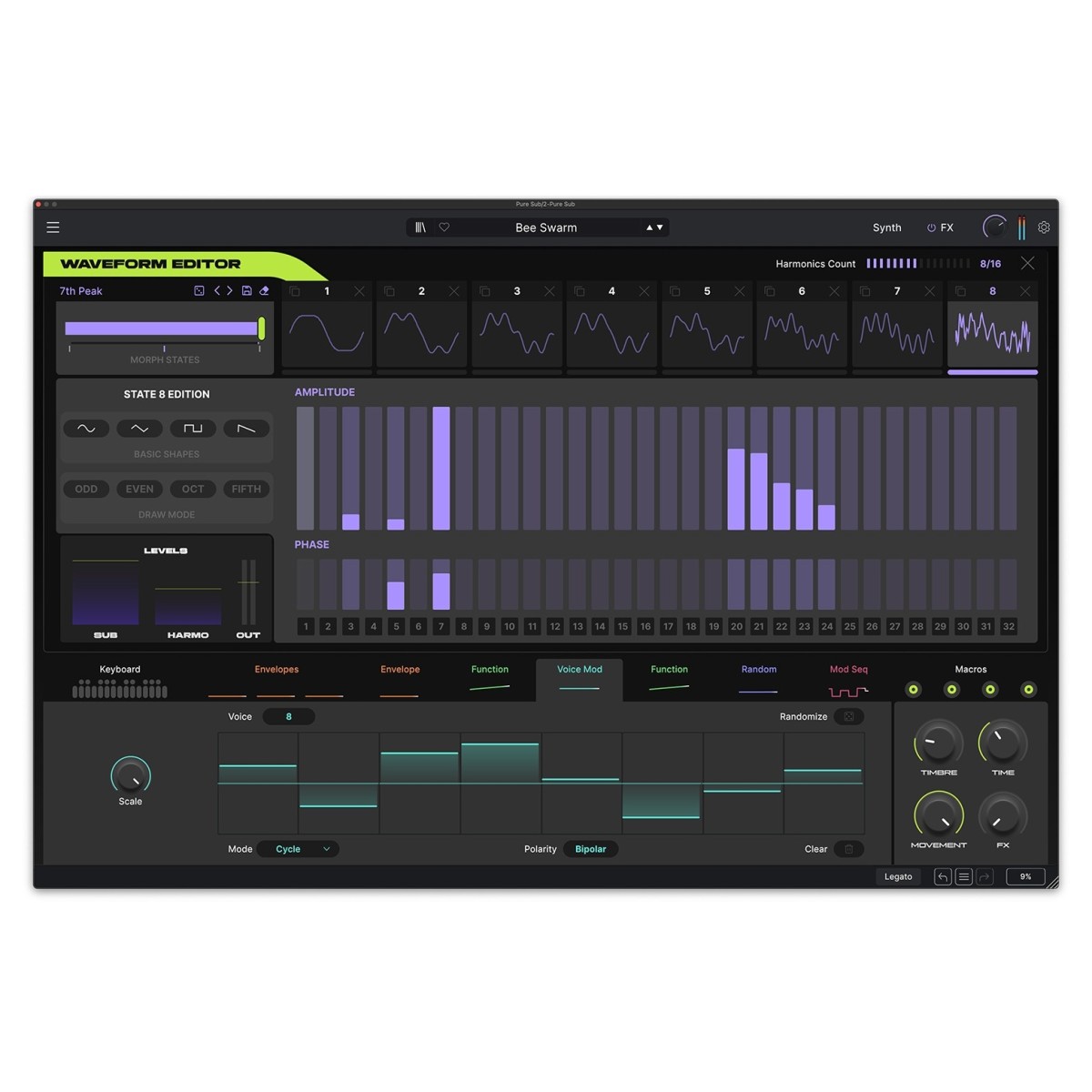The width and height of the screenshot is (1092, 1092).
Task: Click the Randomize dice button in Voice Mod
Action: [x=849, y=717]
